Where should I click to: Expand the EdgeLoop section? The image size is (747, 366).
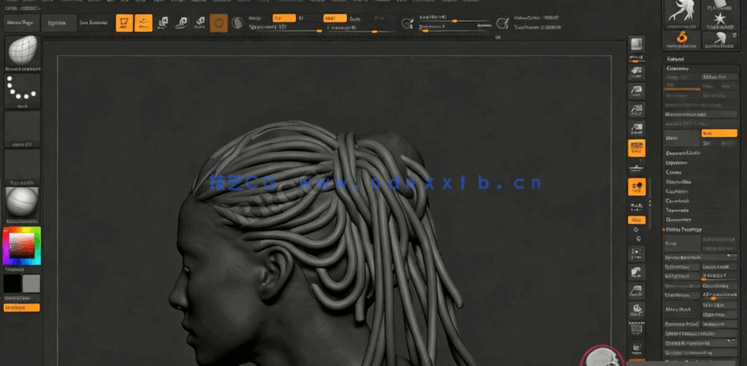[x=675, y=163]
